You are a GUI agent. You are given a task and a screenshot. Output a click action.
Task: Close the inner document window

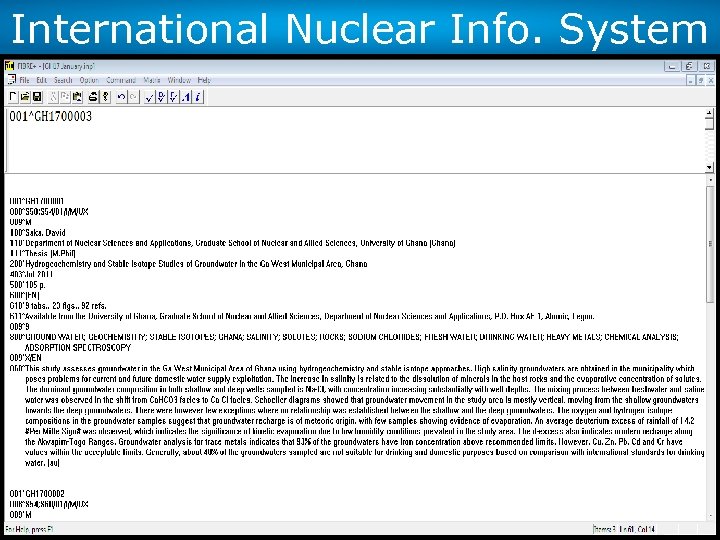711,80
